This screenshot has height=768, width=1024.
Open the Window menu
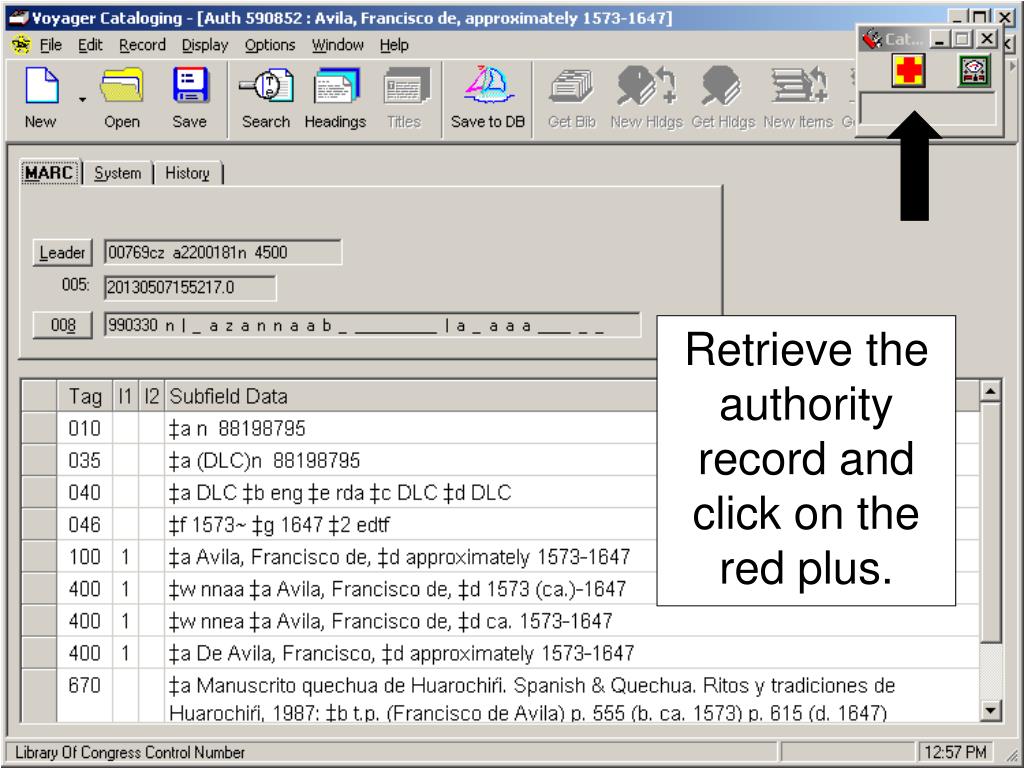[338, 45]
